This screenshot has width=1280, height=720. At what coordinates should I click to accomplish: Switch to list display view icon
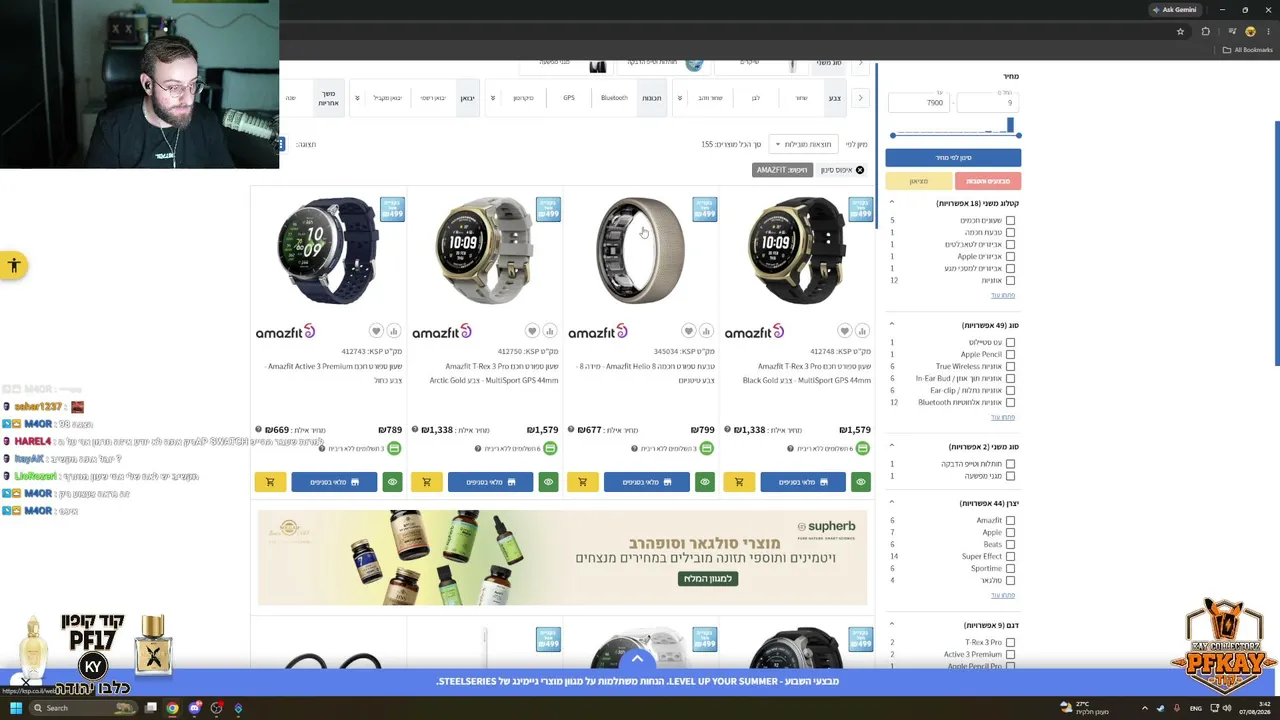click(x=281, y=144)
